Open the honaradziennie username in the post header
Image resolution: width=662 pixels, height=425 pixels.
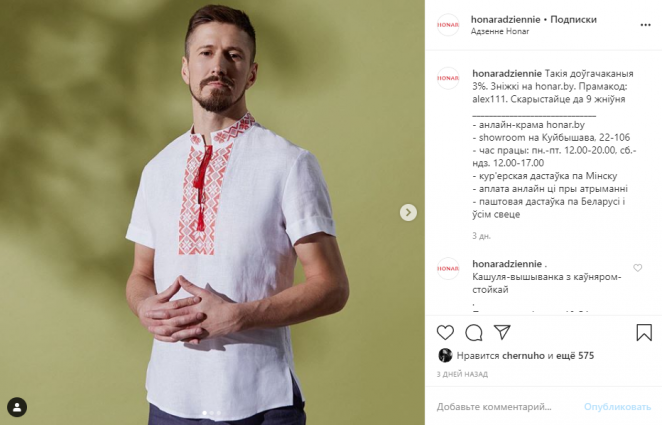point(505,19)
